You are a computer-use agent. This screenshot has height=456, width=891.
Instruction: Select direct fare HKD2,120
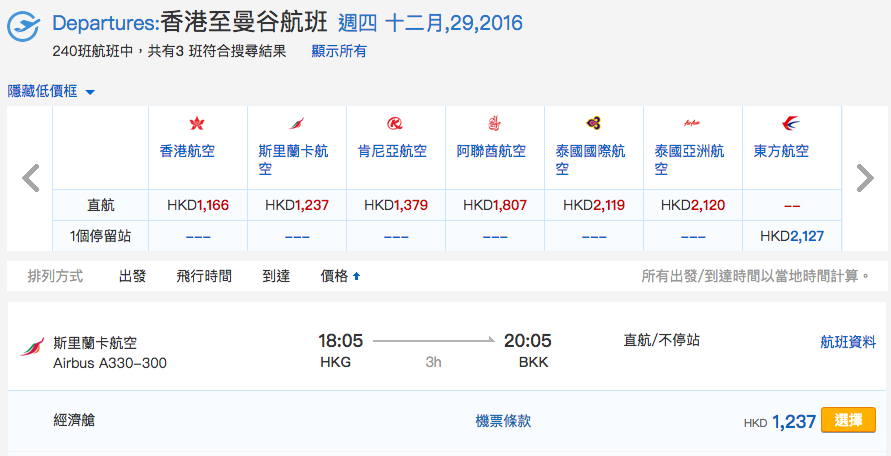pyautogui.click(x=693, y=205)
